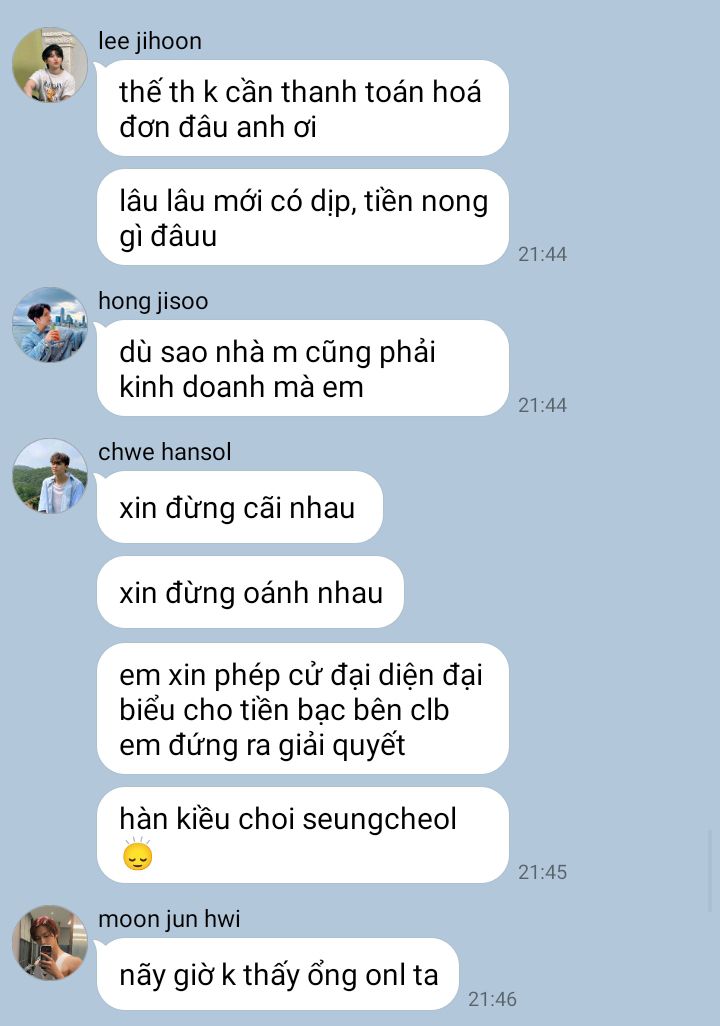Tap the chwe hansol name label
The height and width of the screenshot is (1026, 720).
164,452
